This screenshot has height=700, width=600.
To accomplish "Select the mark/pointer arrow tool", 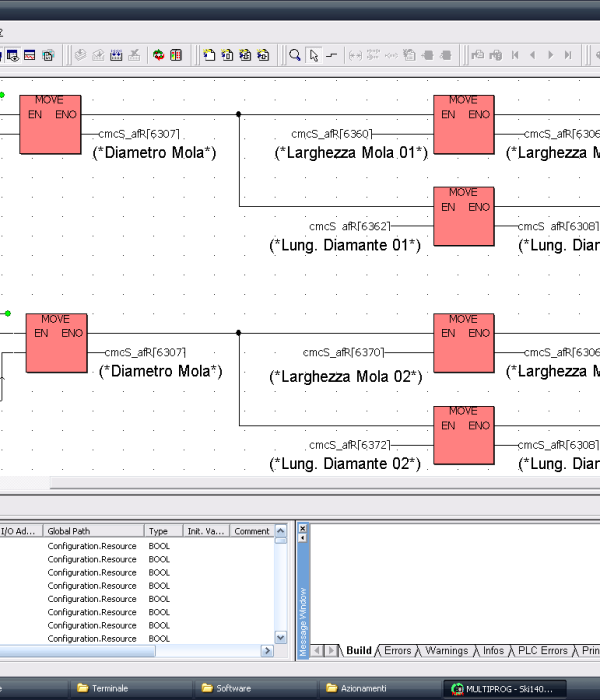I will 314,55.
